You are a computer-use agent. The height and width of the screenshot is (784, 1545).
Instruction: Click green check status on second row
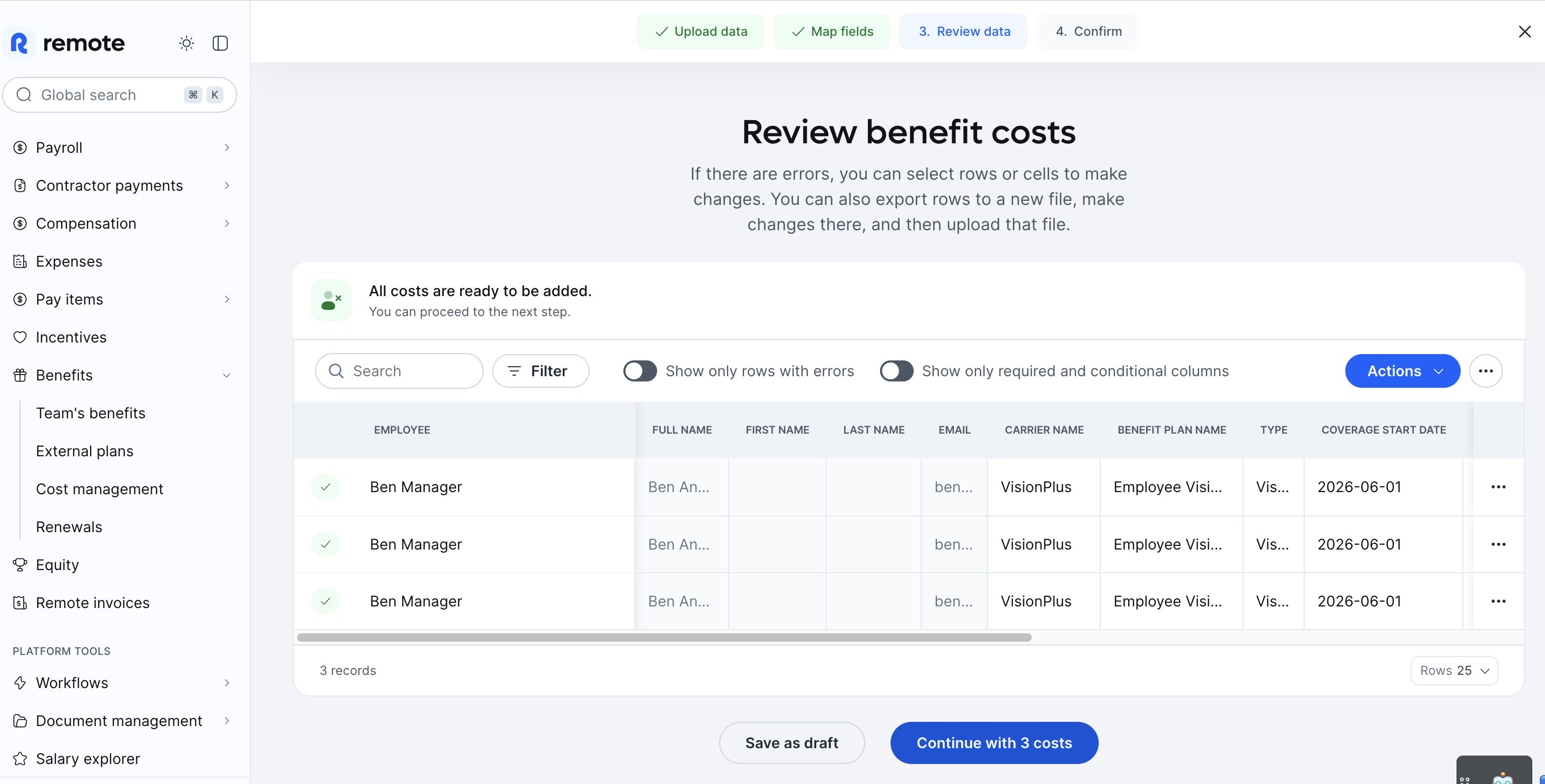[326, 544]
